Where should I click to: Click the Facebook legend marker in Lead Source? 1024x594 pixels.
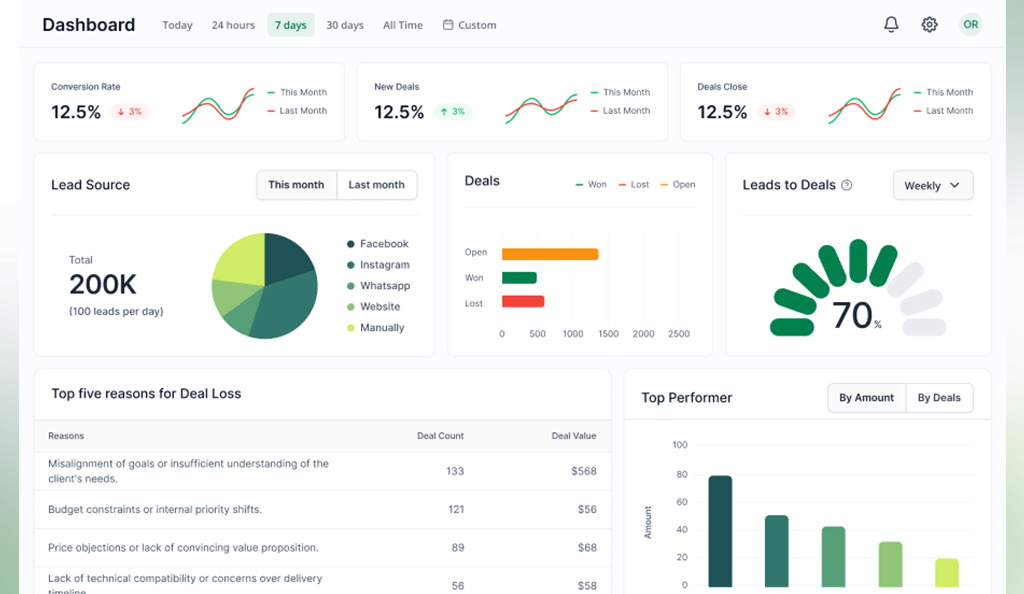coord(349,243)
